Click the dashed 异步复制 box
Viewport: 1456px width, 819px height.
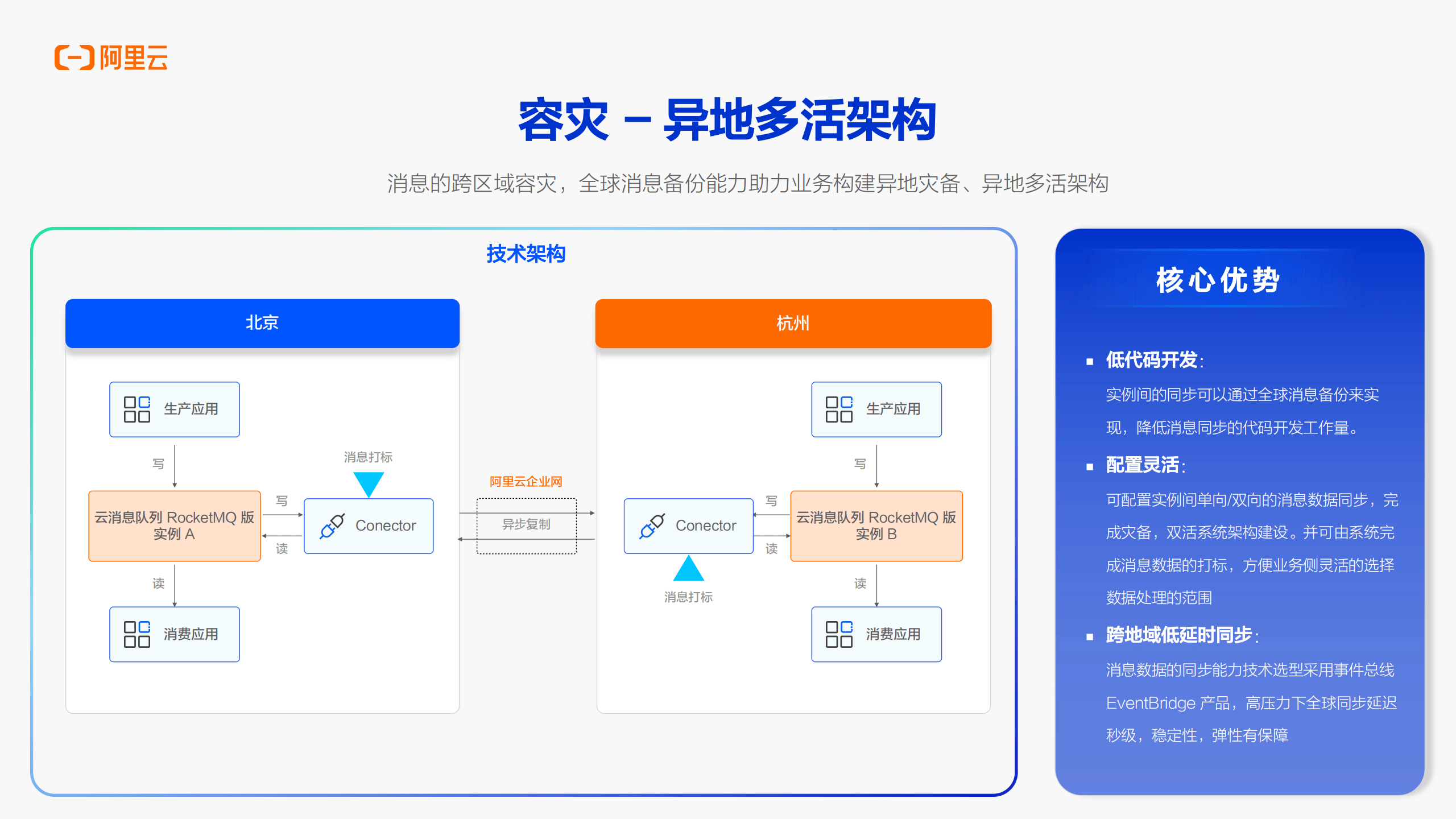coord(527,526)
